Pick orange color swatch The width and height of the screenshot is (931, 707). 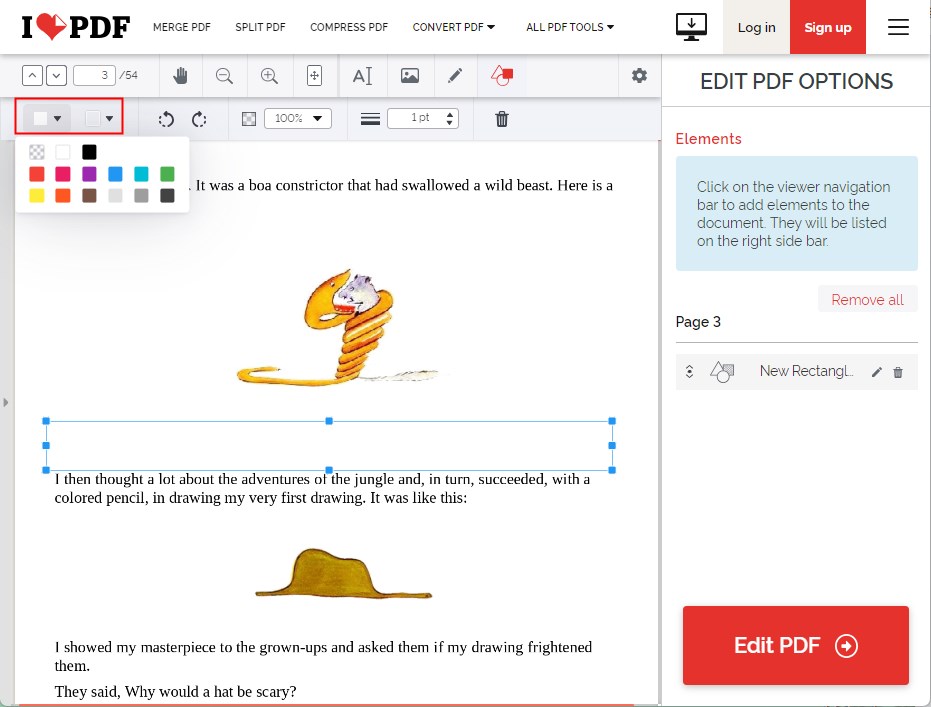63,195
